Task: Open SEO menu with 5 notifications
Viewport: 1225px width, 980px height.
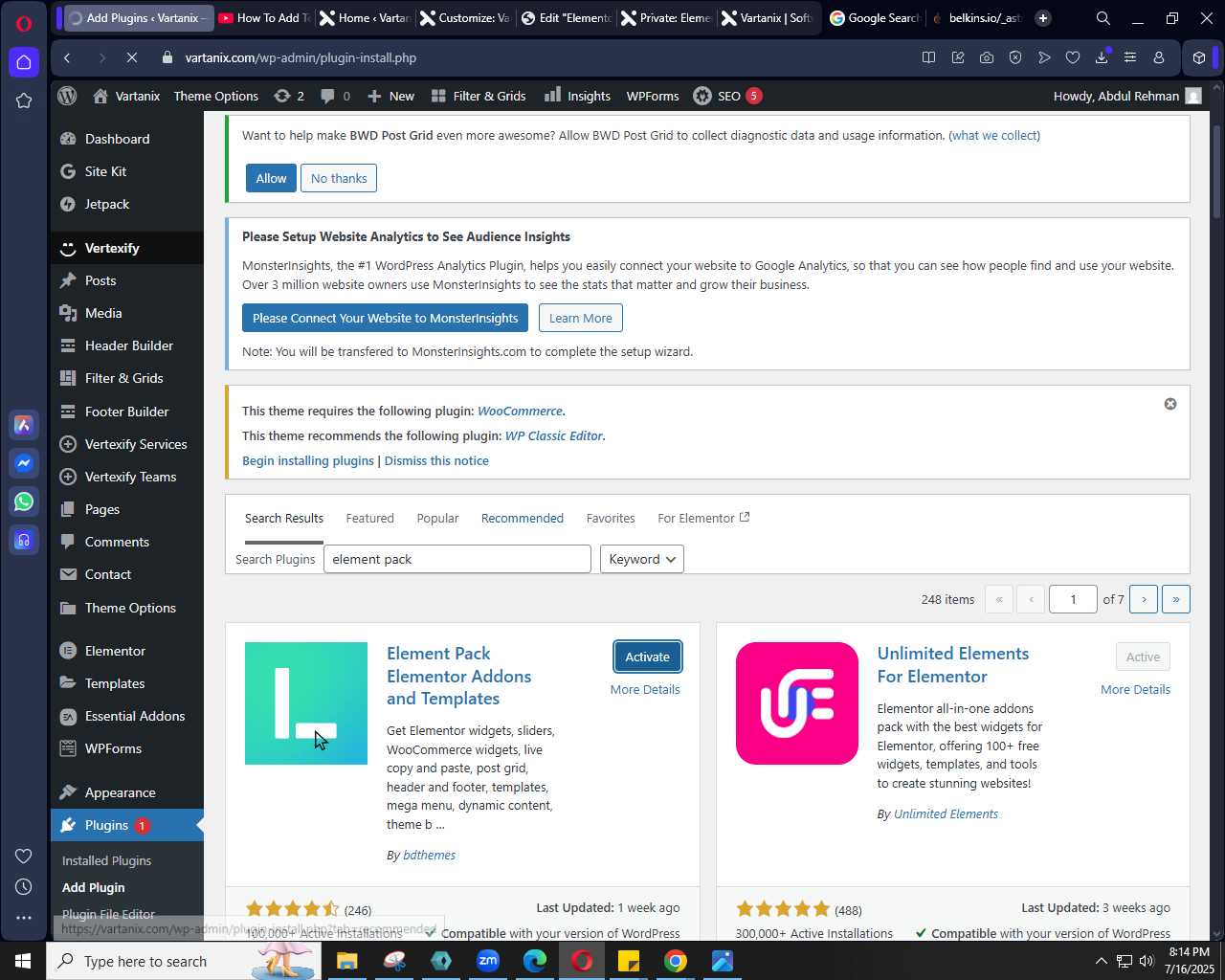Action: (x=727, y=96)
